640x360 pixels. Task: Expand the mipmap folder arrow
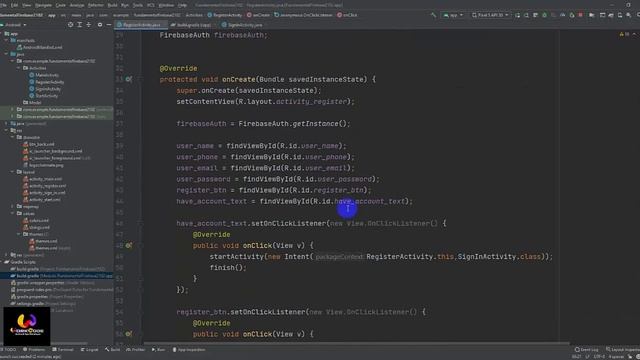point(12,207)
